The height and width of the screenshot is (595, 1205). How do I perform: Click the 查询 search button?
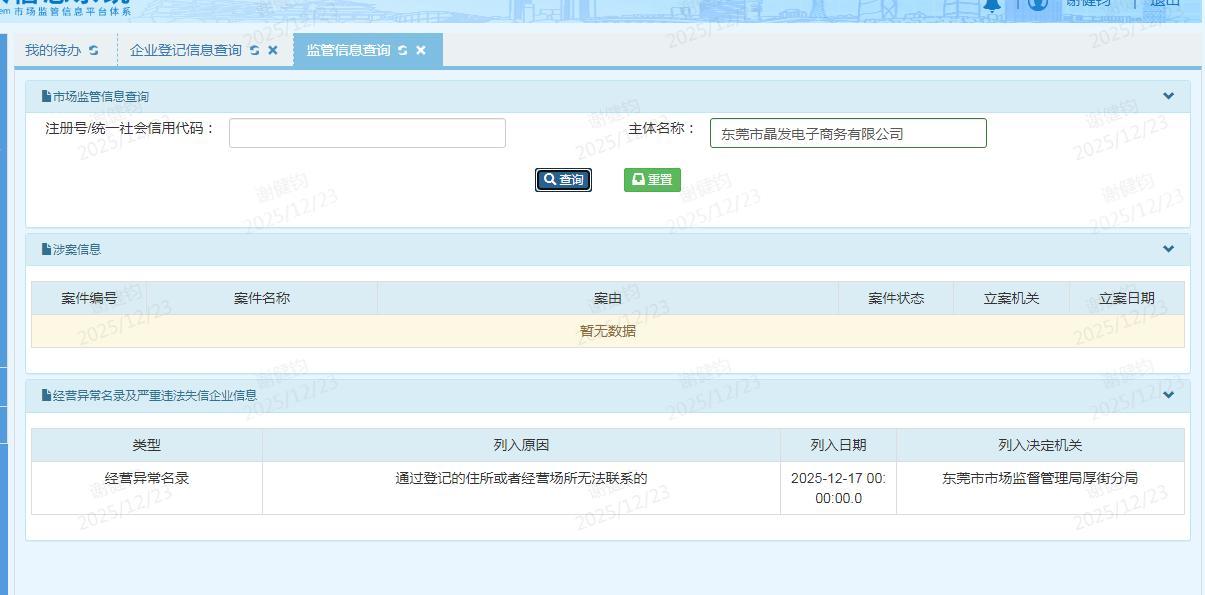click(563, 180)
